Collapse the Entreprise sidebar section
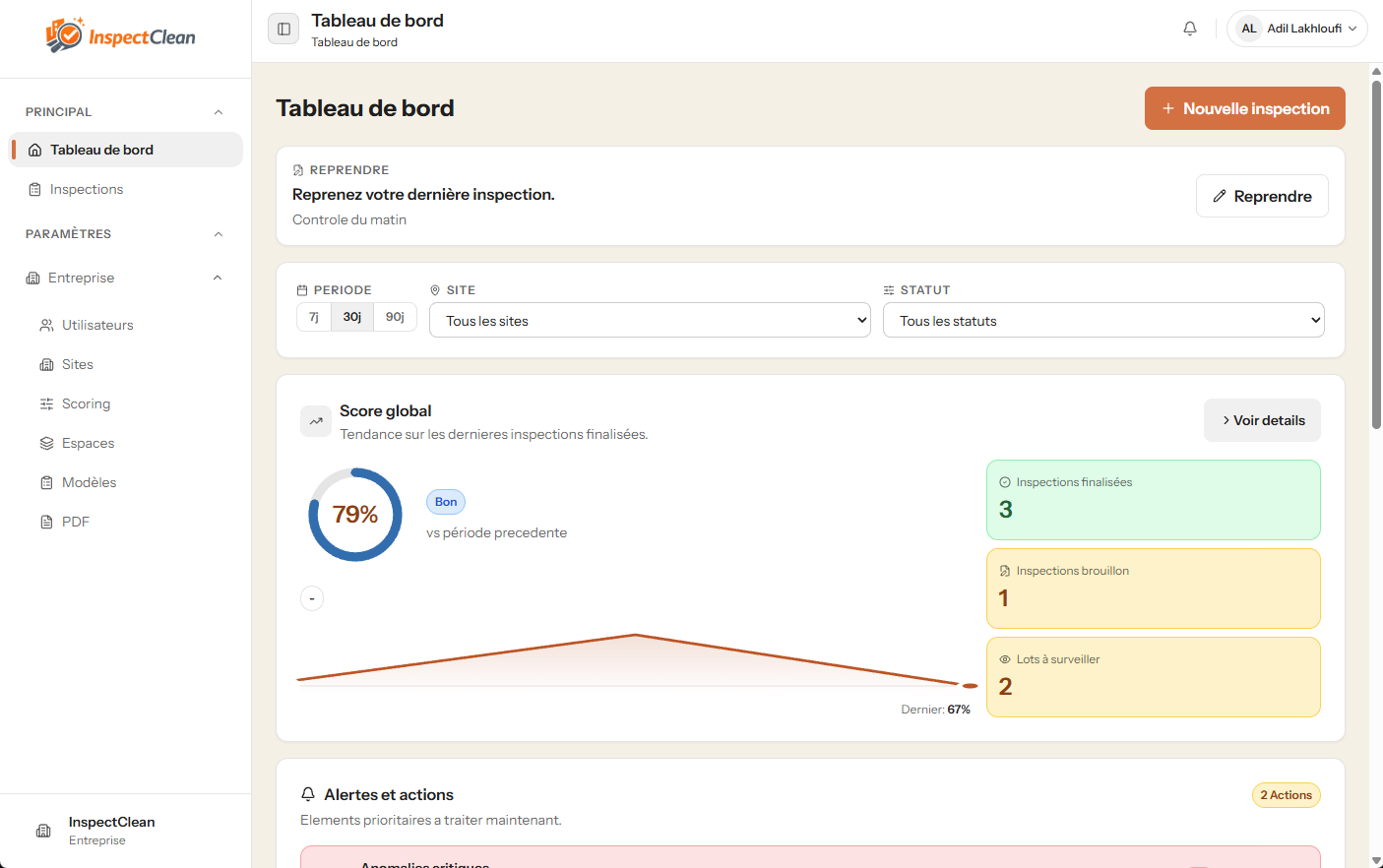1383x868 pixels. pos(218,278)
